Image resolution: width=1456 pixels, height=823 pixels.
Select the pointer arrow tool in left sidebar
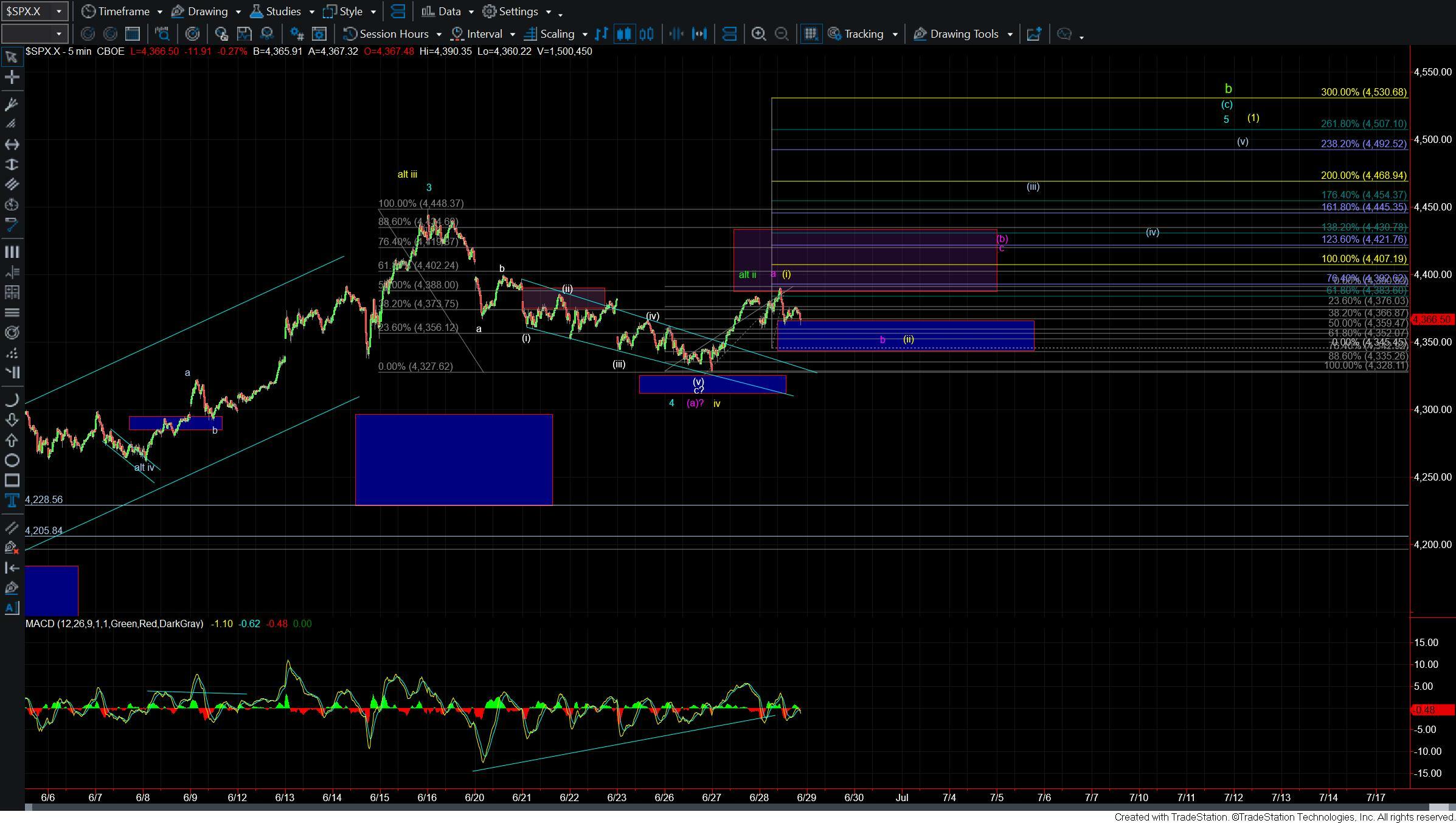(x=12, y=57)
